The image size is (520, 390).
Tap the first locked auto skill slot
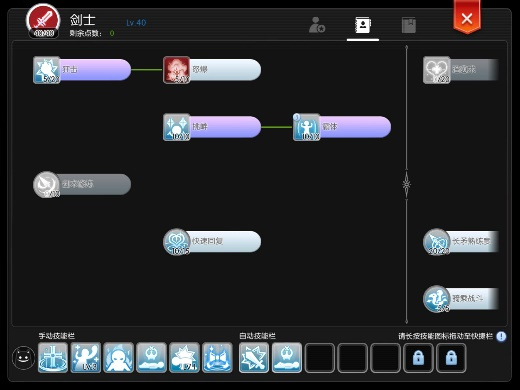418,358
